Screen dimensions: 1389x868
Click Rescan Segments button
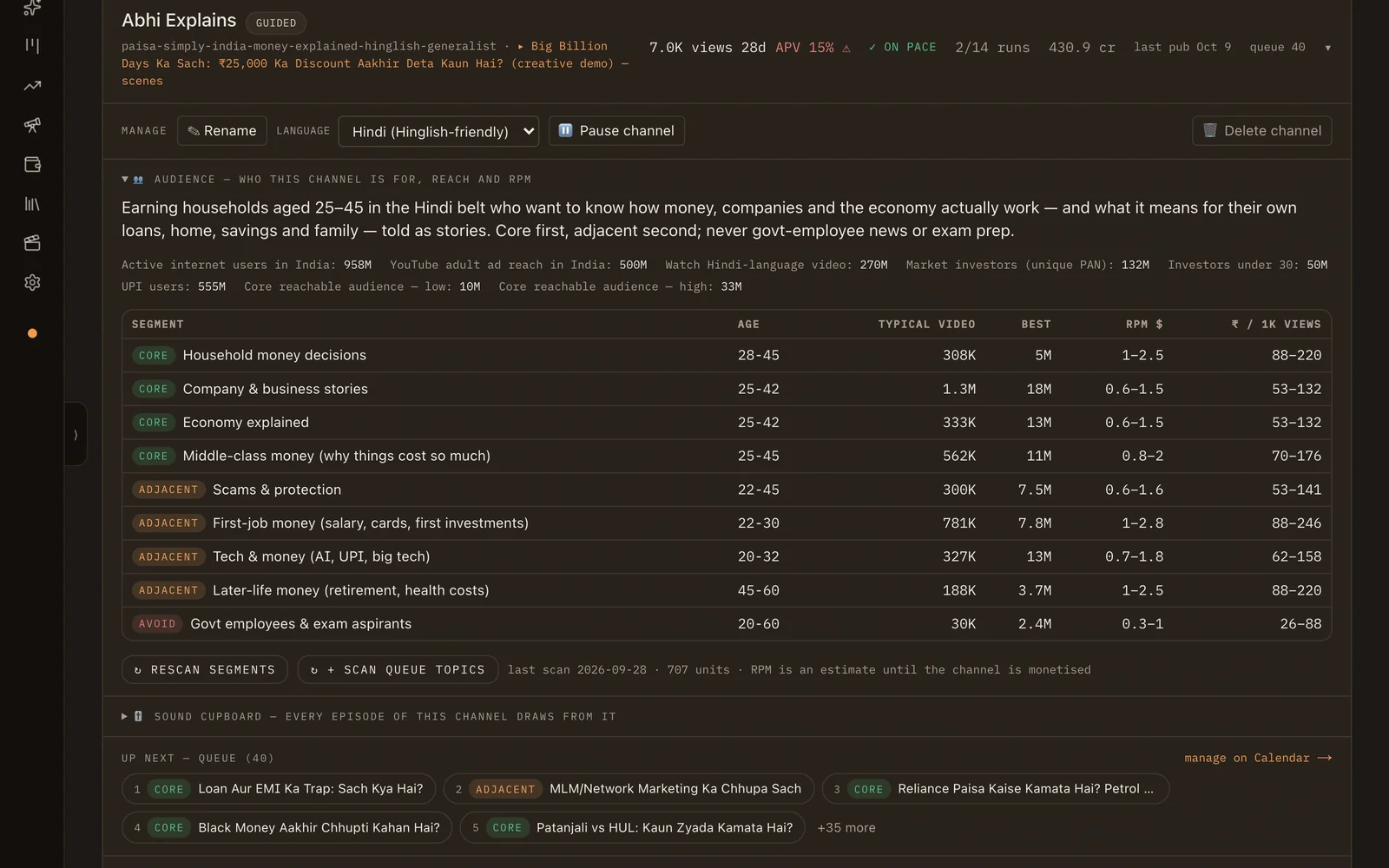point(205,669)
